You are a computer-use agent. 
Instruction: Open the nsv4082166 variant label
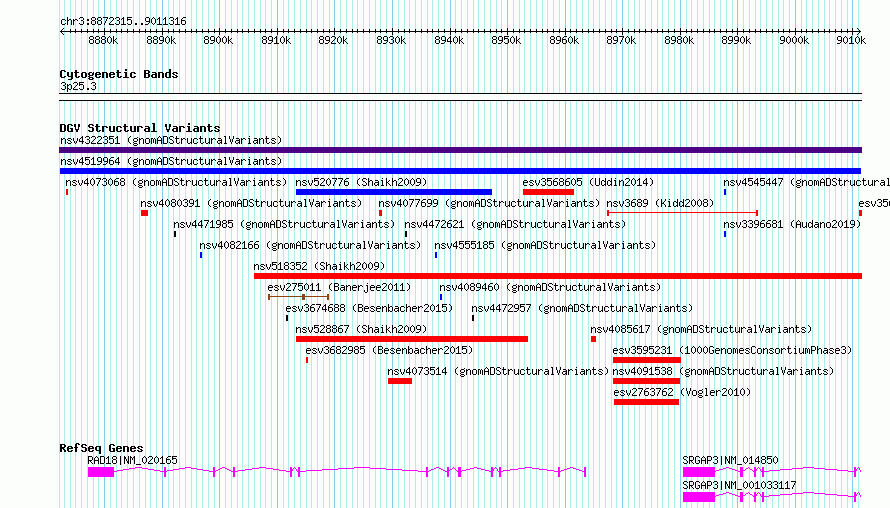coord(310,245)
